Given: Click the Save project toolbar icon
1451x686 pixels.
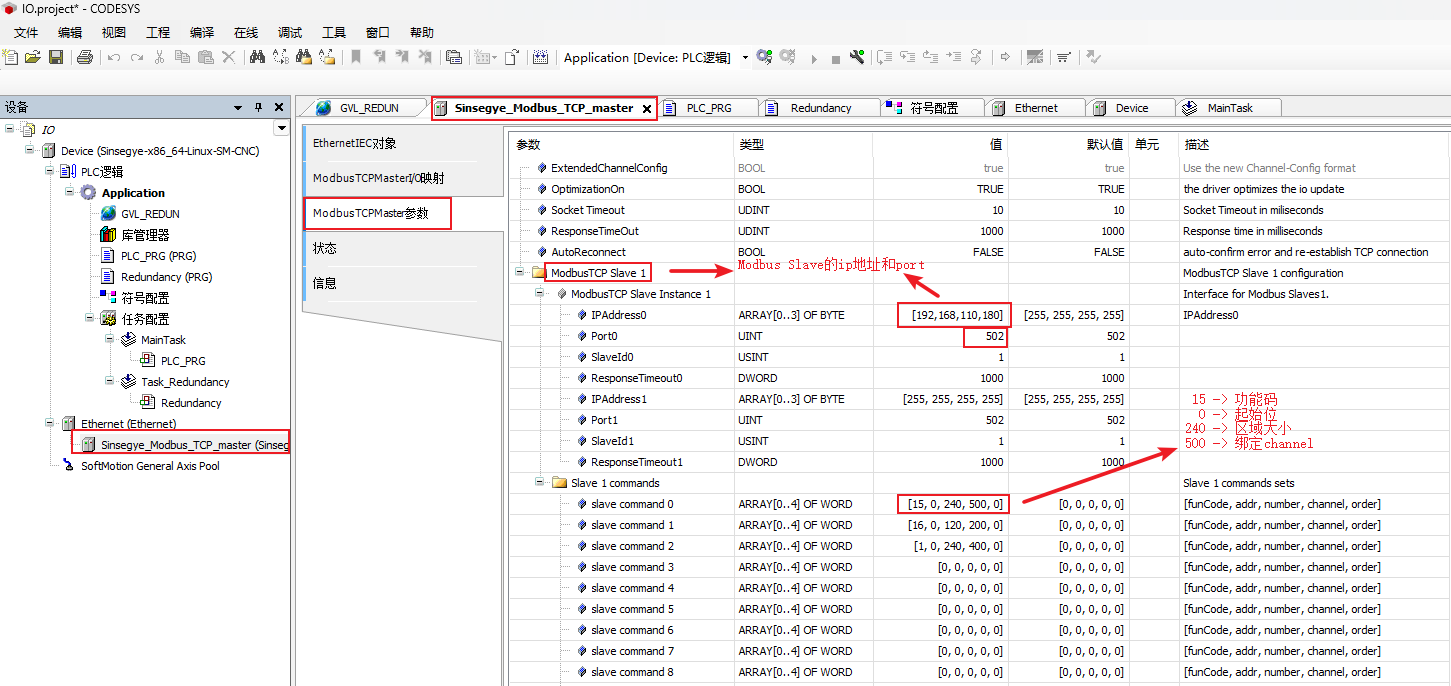Looking at the screenshot, I should 56,57.
